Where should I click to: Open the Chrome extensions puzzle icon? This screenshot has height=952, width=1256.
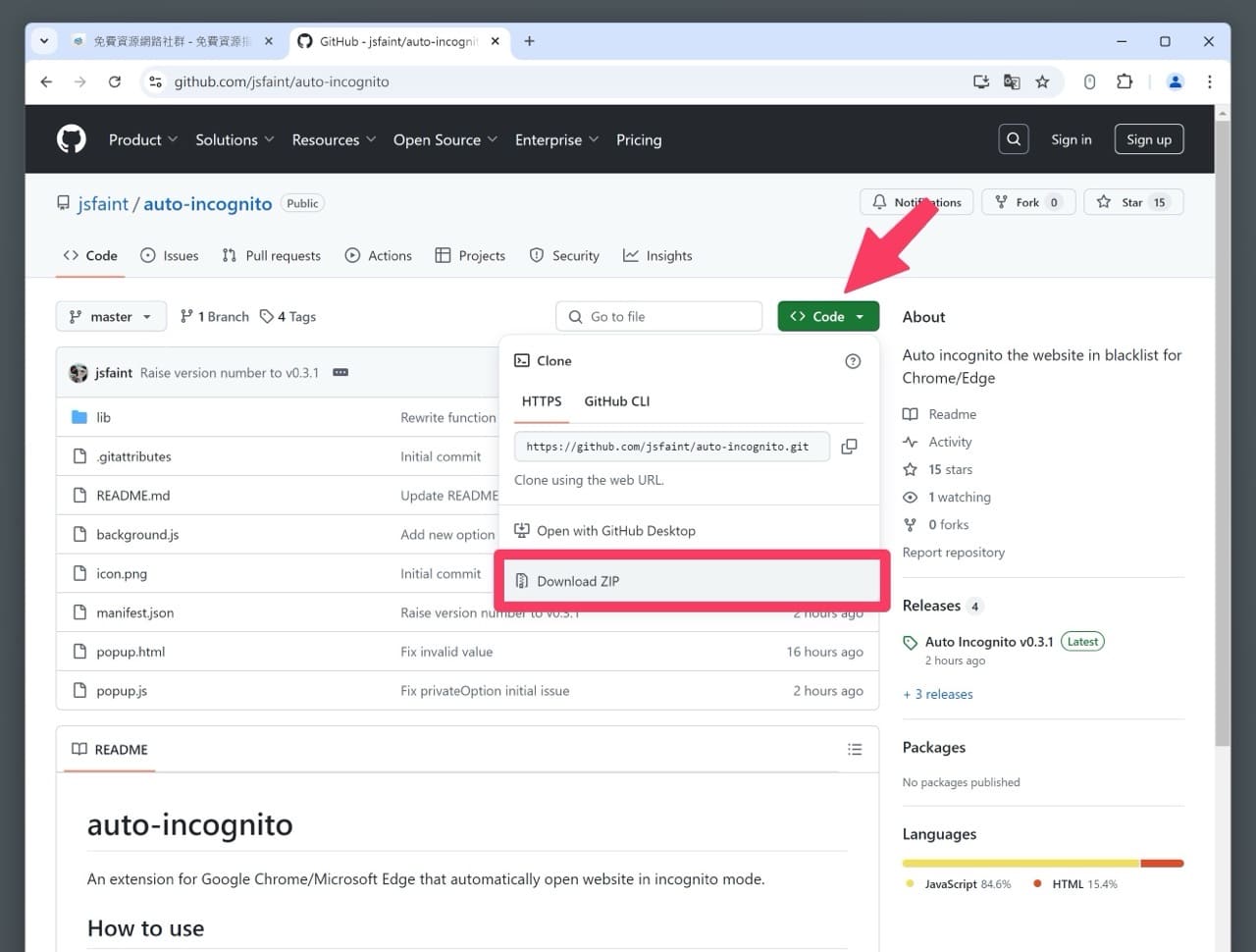point(1125,81)
